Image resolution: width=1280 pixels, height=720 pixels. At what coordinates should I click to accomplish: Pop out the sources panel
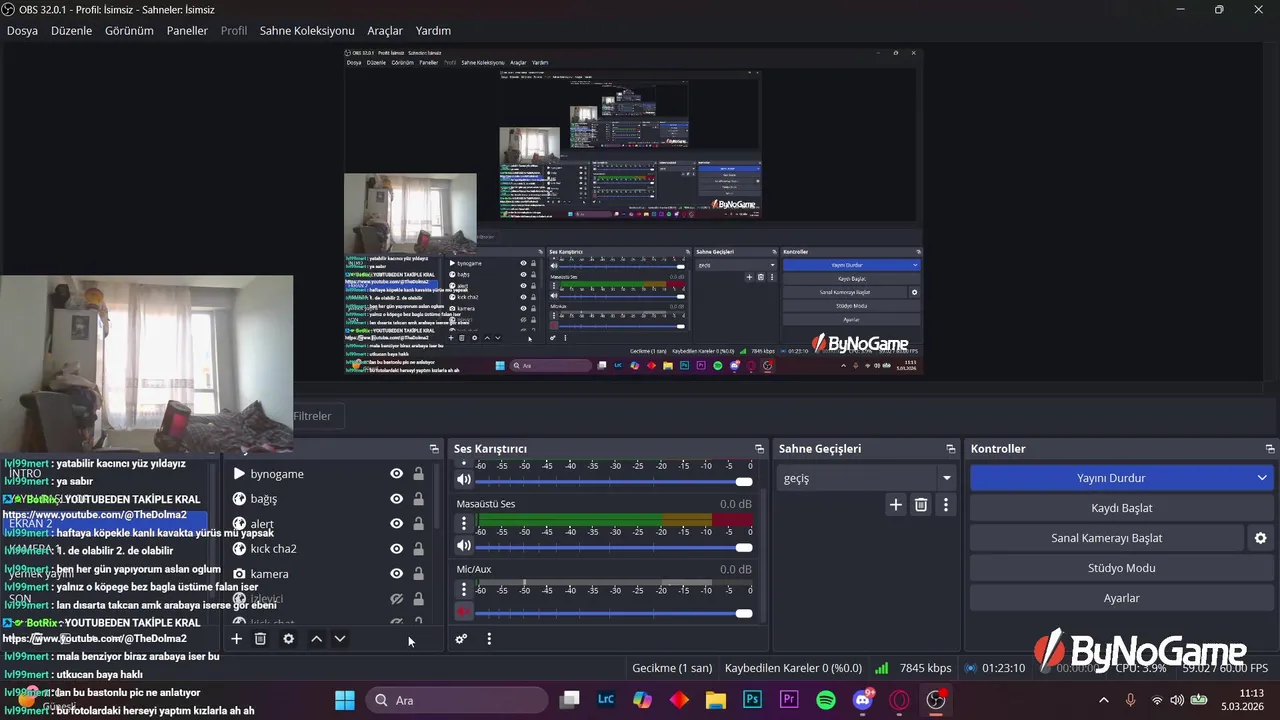point(434,449)
